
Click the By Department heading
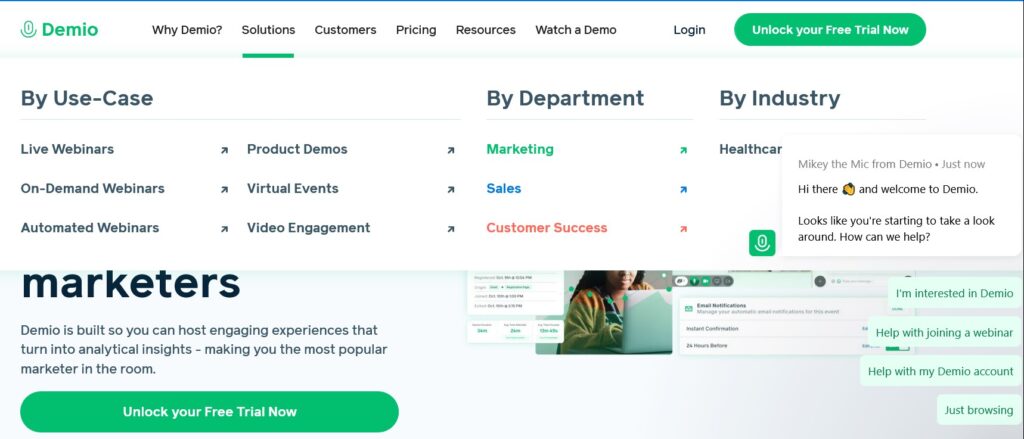coord(565,98)
